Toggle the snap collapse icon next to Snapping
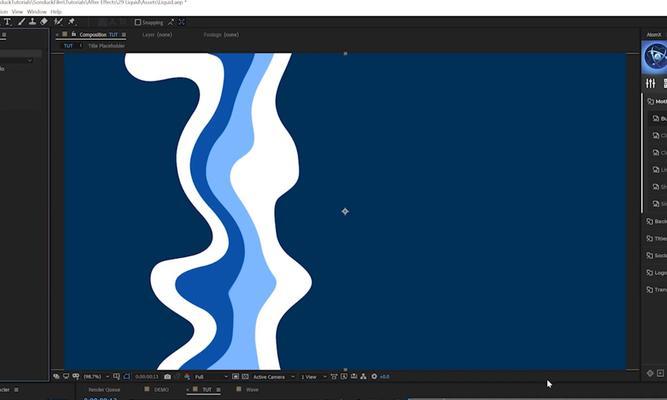This screenshot has height=400, width=667. pyautogui.click(x=171, y=22)
